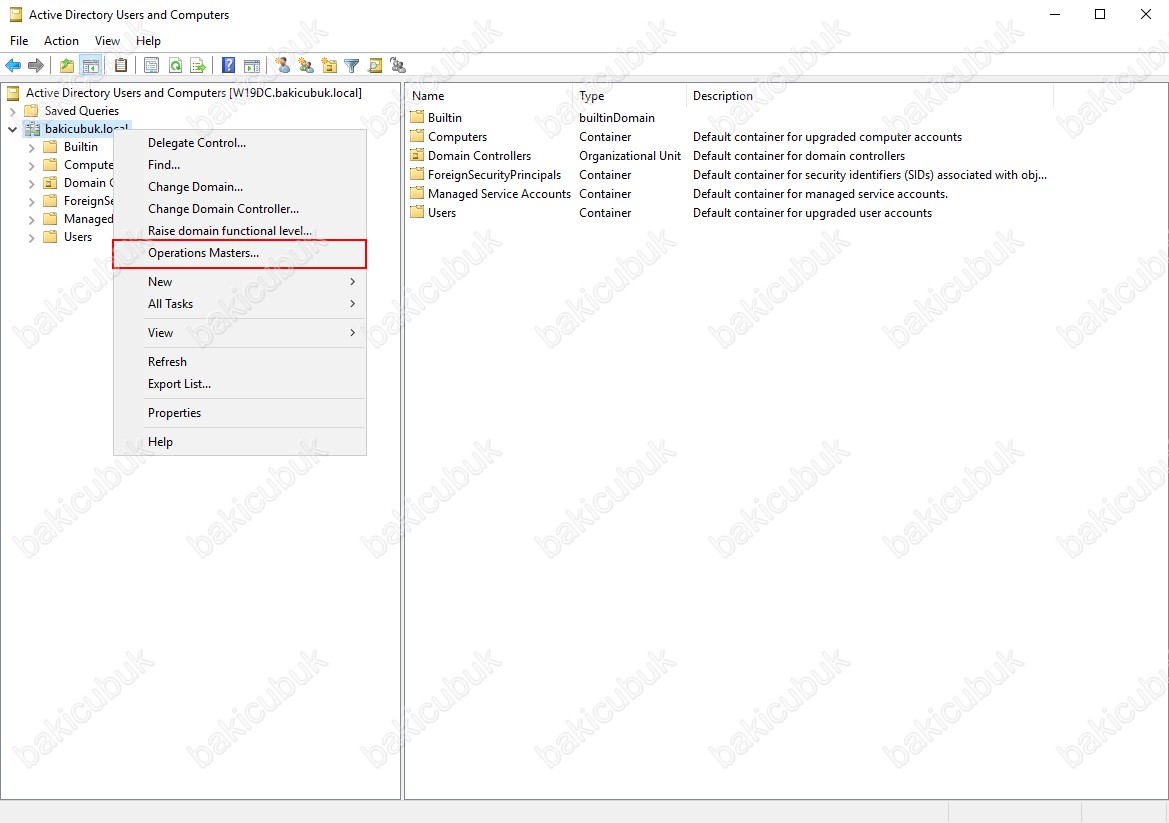Open the File menu
The width and height of the screenshot is (1169, 823).
[x=19, y=40]
